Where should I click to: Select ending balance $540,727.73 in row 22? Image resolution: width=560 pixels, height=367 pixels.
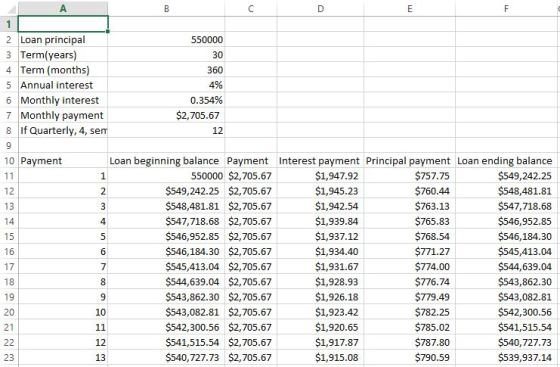click(x=506, y=342)
